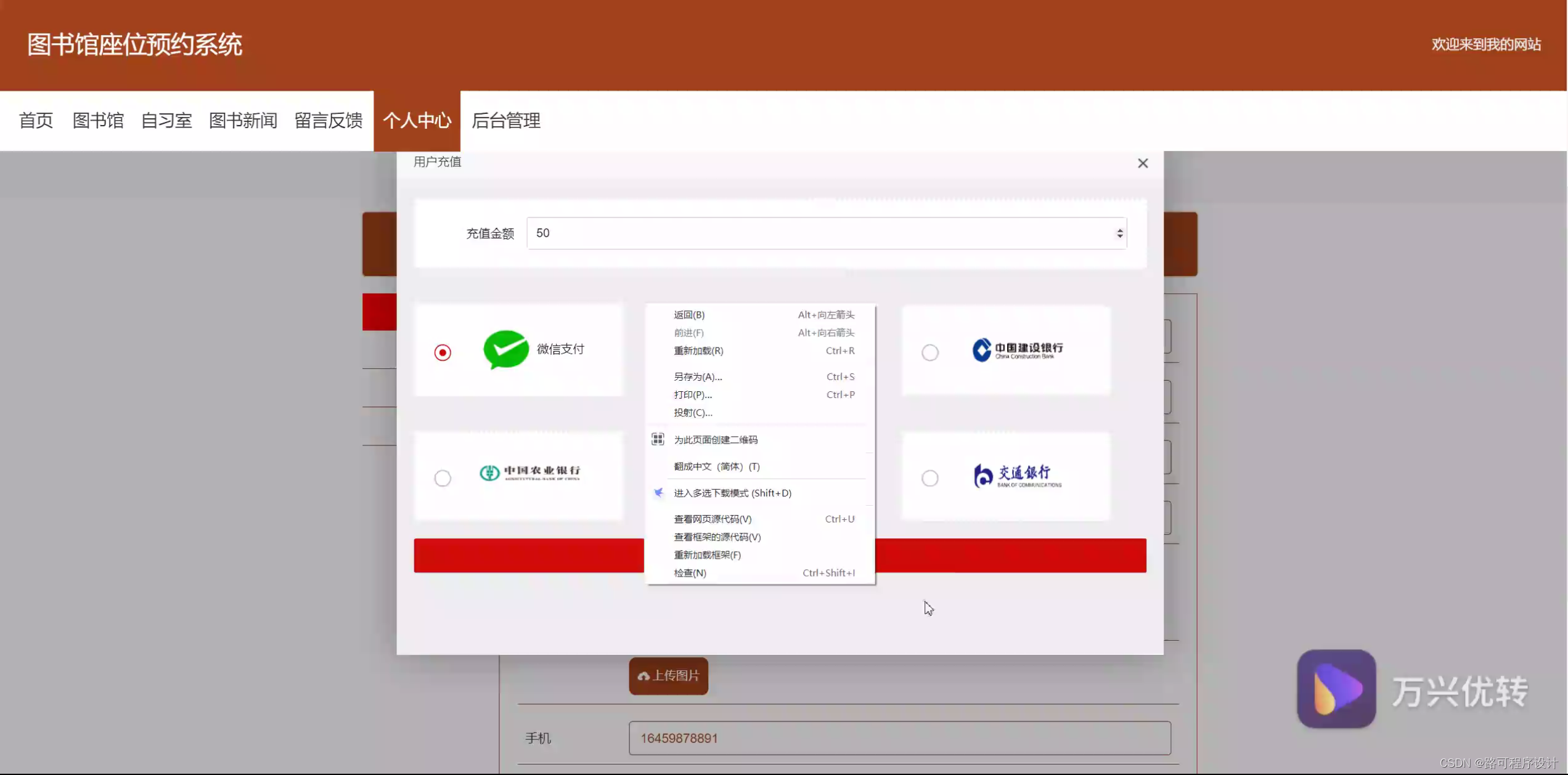The height and width of the screenshot is (775, 1568).
Task: Click 为此页面创建二维码 menu entry
Action: click(x=760, y=440)
